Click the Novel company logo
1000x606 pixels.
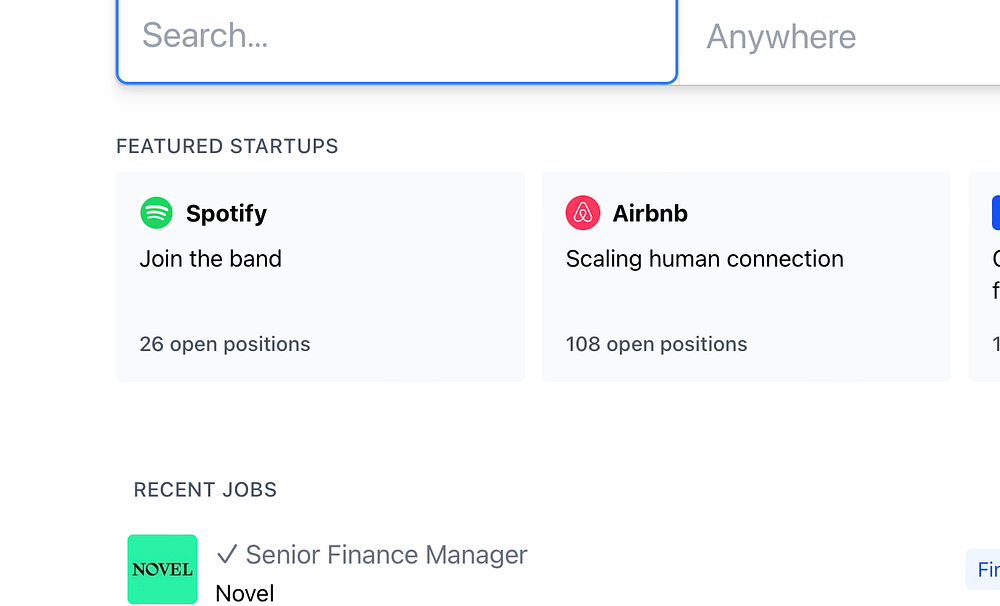(162, 569)
